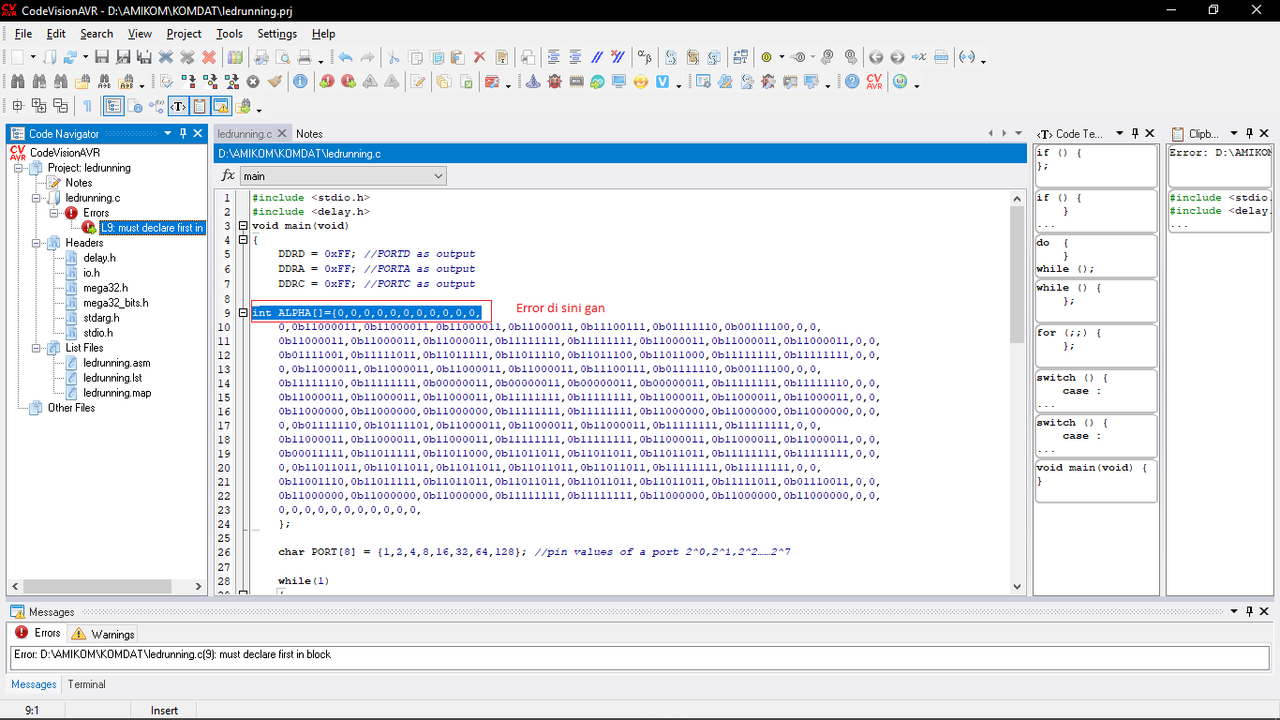Image resolution: width=1280 pixels, height=720 pixels.
Task: Click the Undo arrow in toolbar
Action: 345,58
